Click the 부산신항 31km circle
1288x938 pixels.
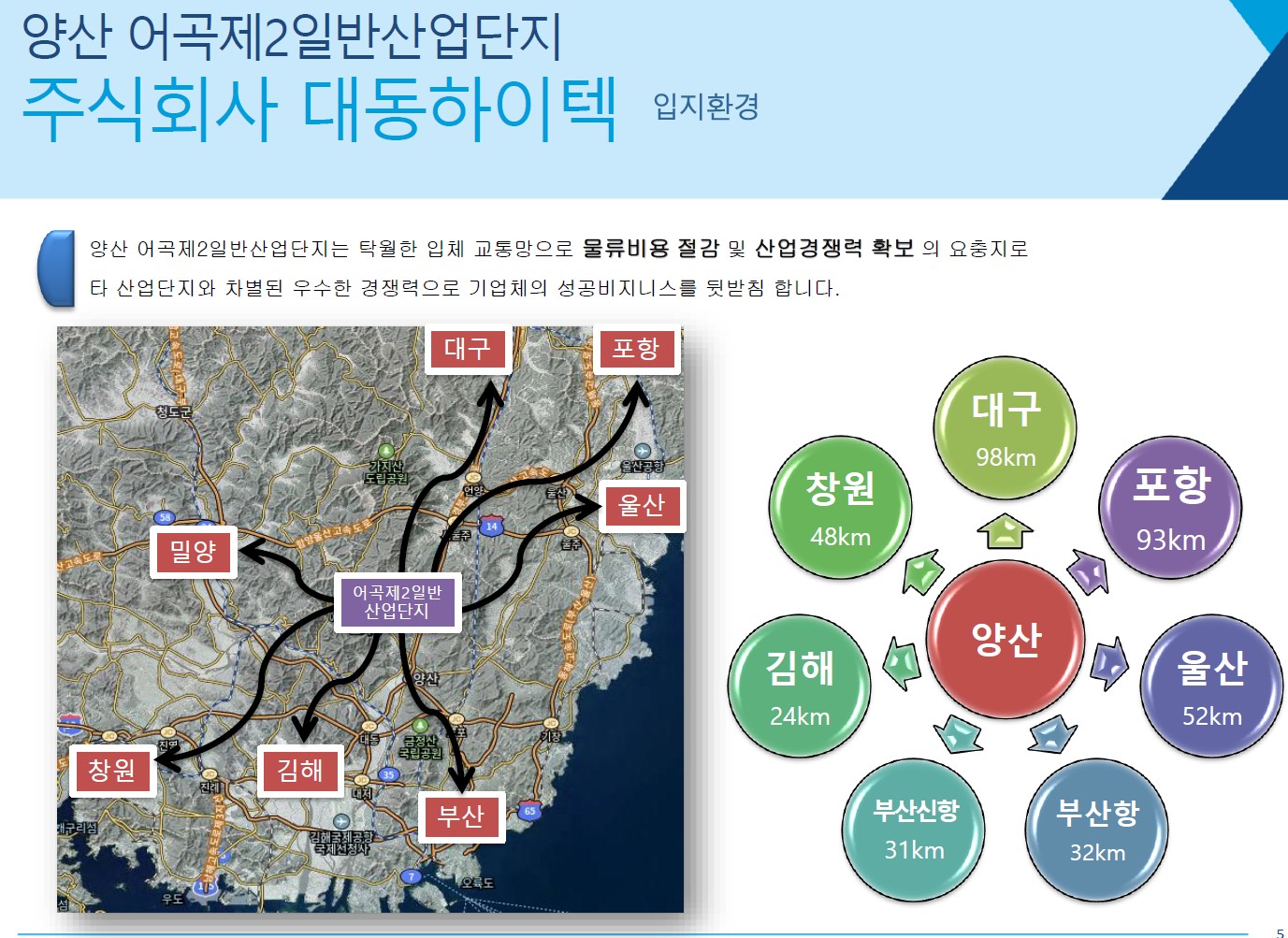point(914,830)
